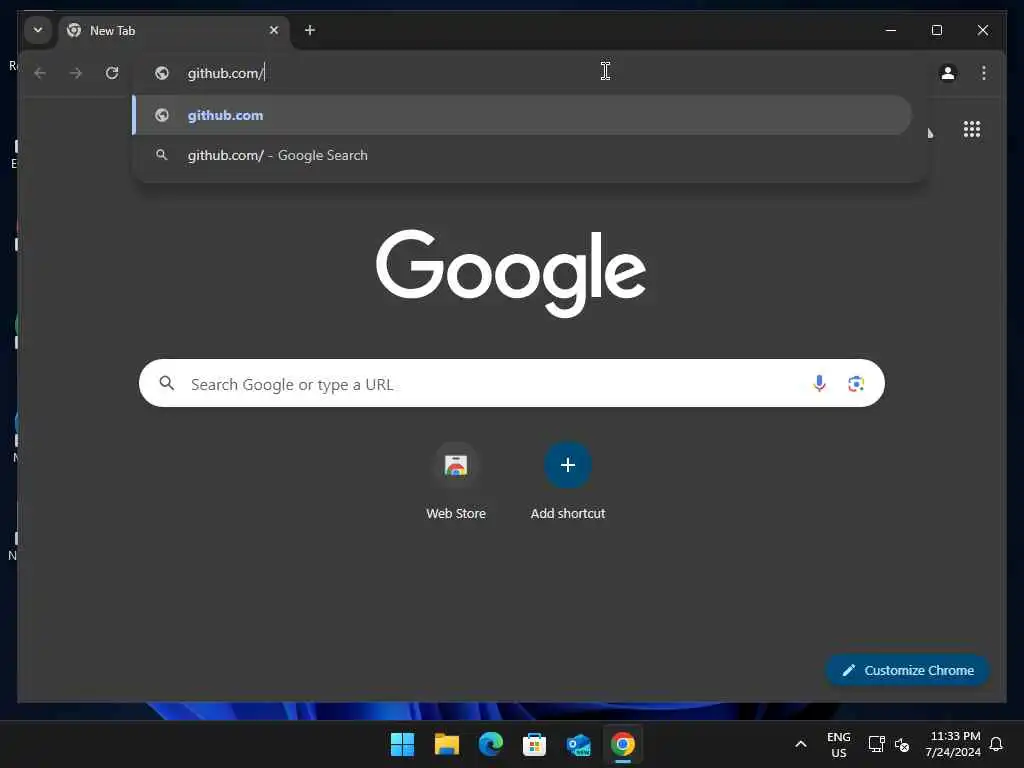
Task: Open network settings tray icon
Action: (876, 744)
